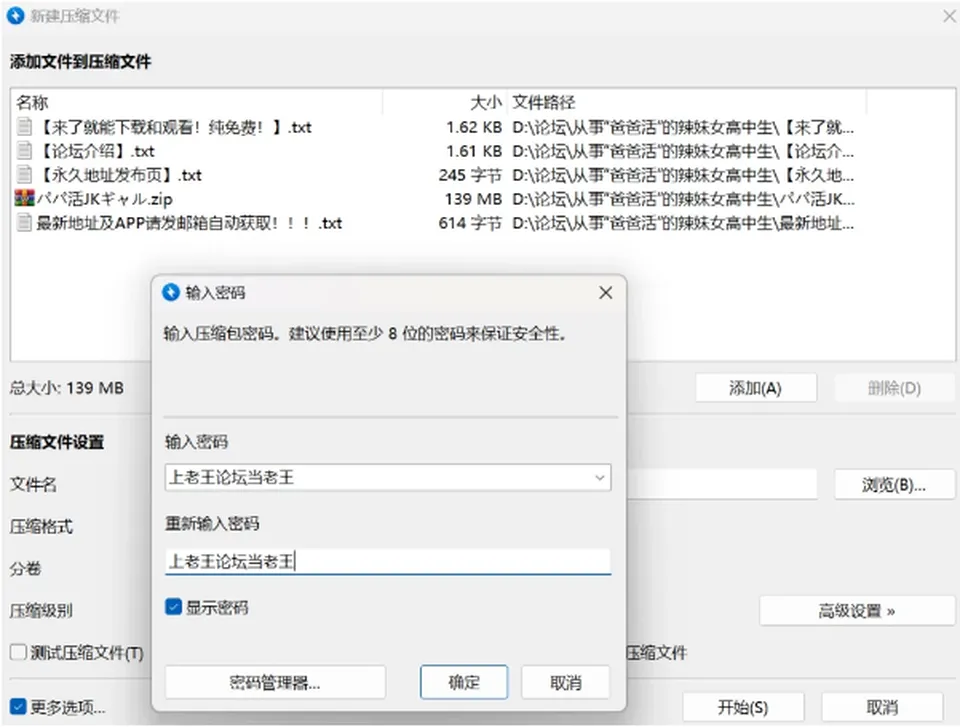Screen dimensions: 960x727
Task: Expand the password history dropdown arrow
Action: click(x=600, y=478)
